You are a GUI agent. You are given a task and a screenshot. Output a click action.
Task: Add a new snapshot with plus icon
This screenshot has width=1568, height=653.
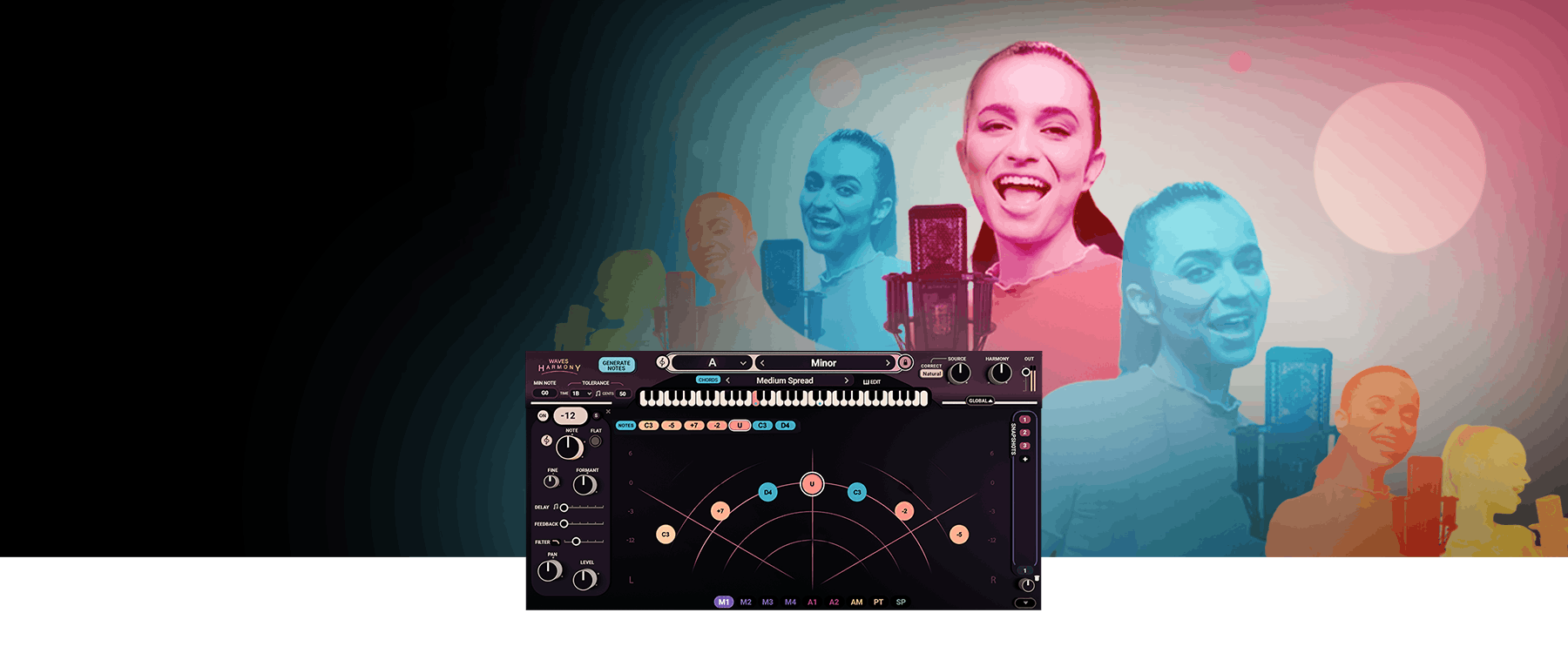1025,459
